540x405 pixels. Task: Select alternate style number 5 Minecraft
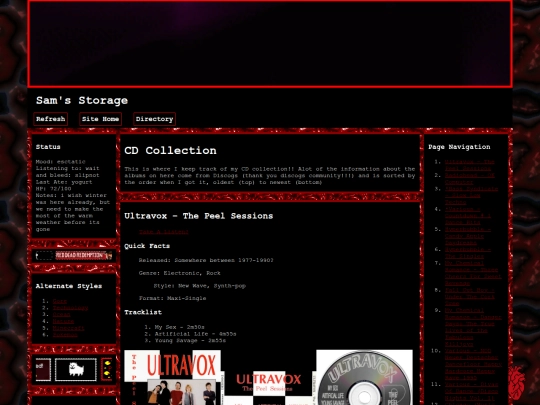[x=69, y=328]
